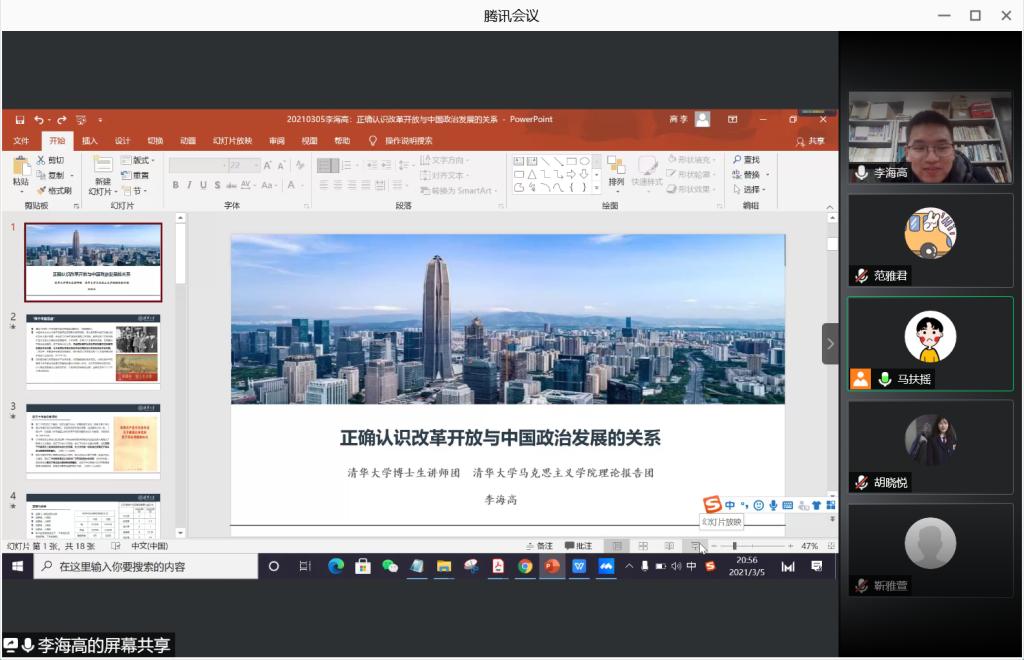1024x660 pixels.
Task: Click the zoom slider in PowerPoint's status bar
Action: point(735,546)
